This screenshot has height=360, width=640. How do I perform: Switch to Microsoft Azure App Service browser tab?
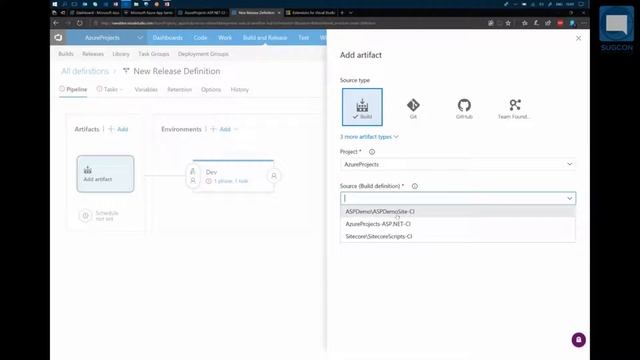coord(149,13)
